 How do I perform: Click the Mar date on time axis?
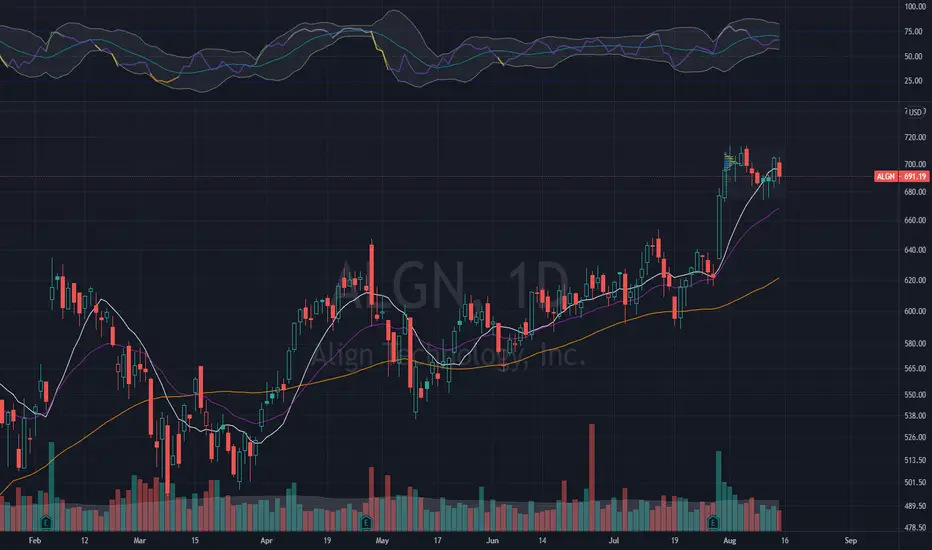tap(140, 541)
